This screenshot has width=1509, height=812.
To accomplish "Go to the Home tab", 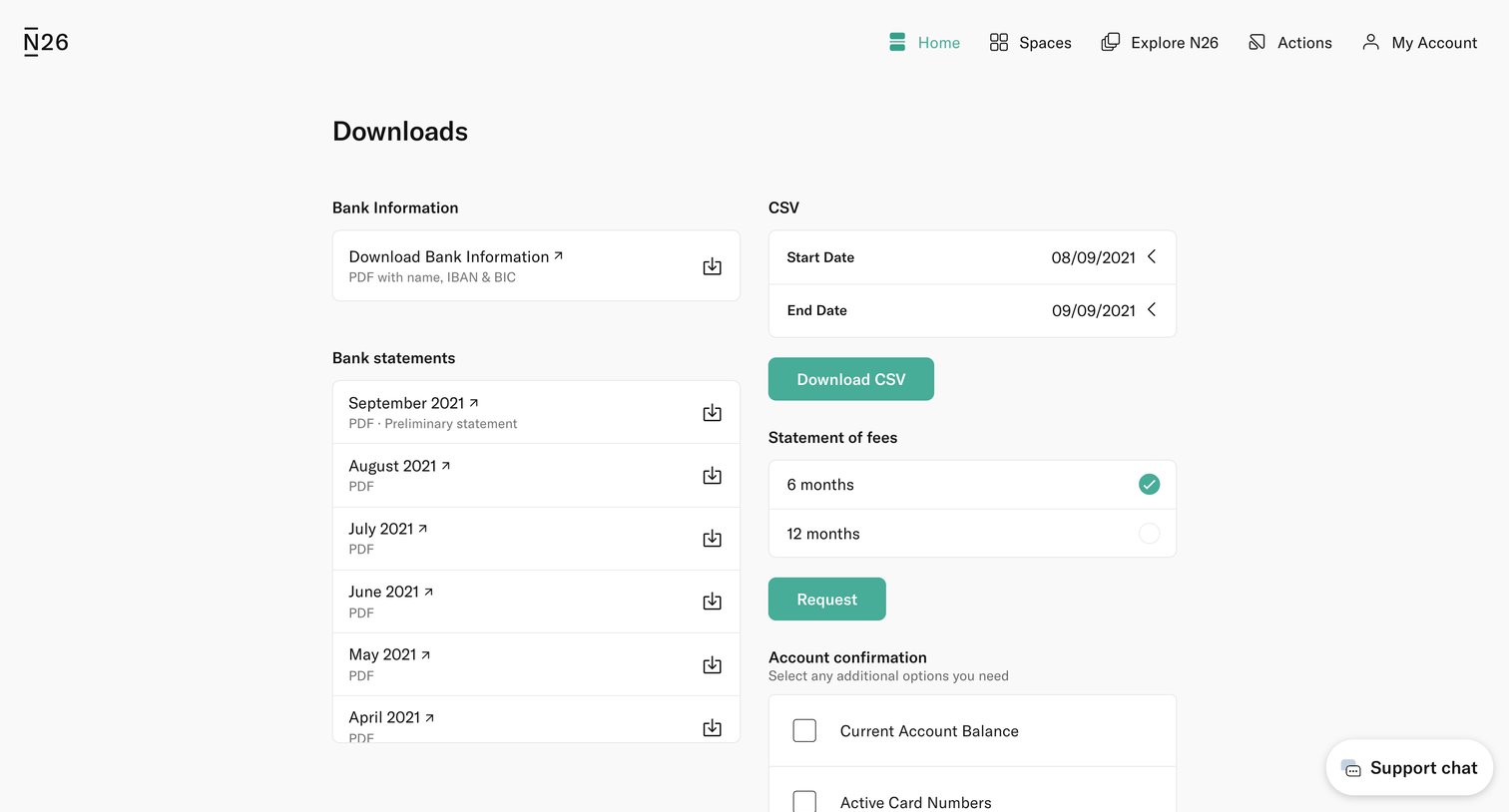I will (924, 42).
